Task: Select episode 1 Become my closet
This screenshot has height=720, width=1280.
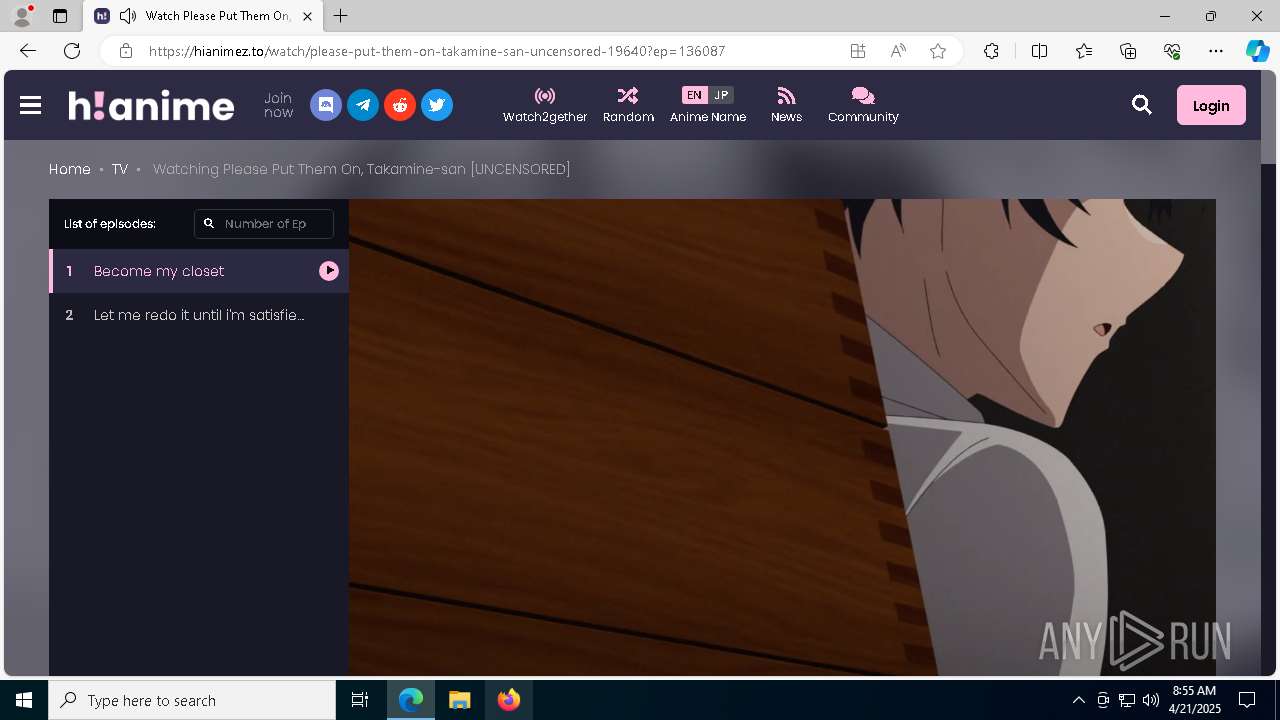Action: pos(199,271)
